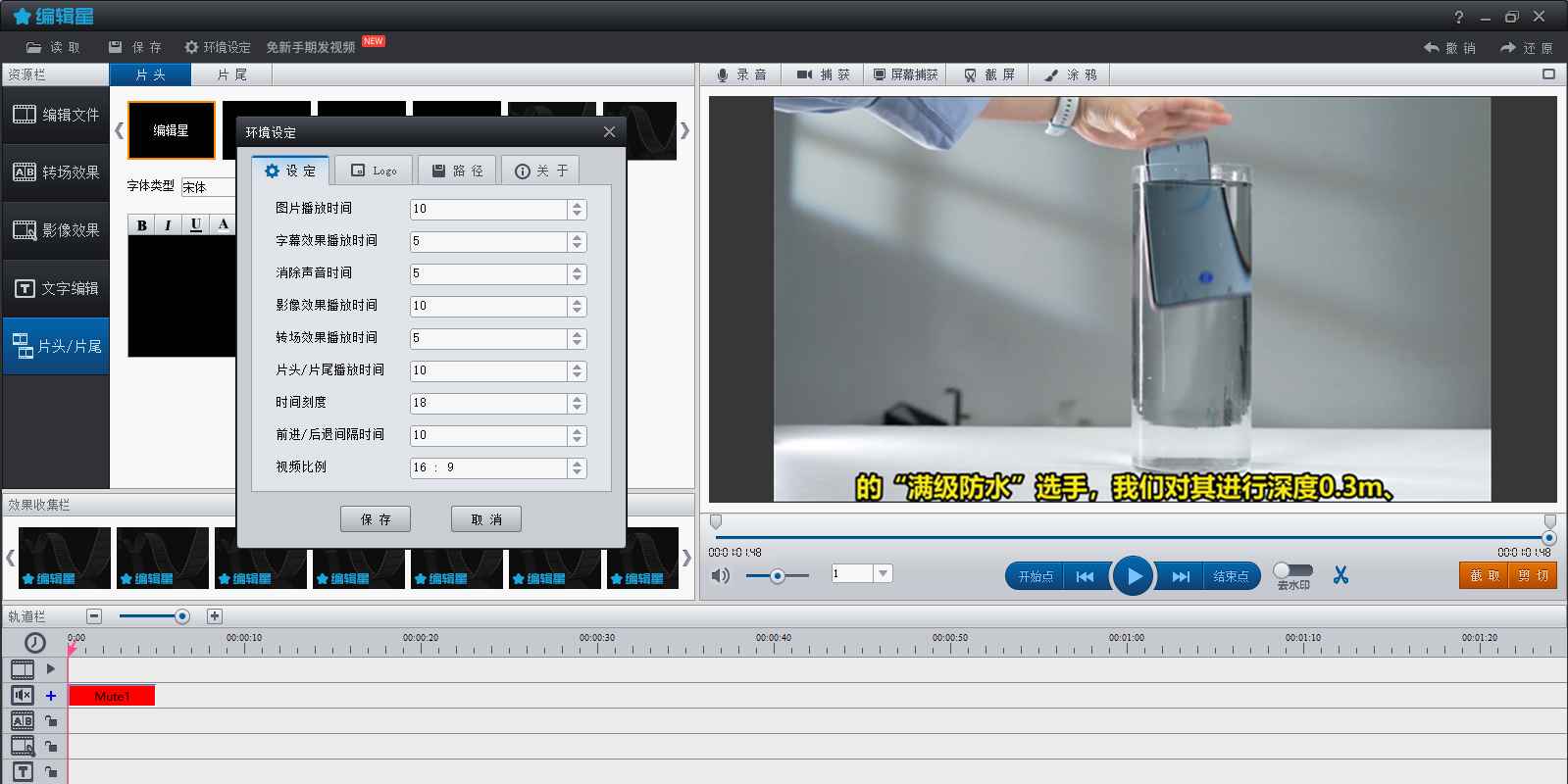Click the 保存 button in the dialog
This screenshot has height=784, width=1568.
(376, 519)
